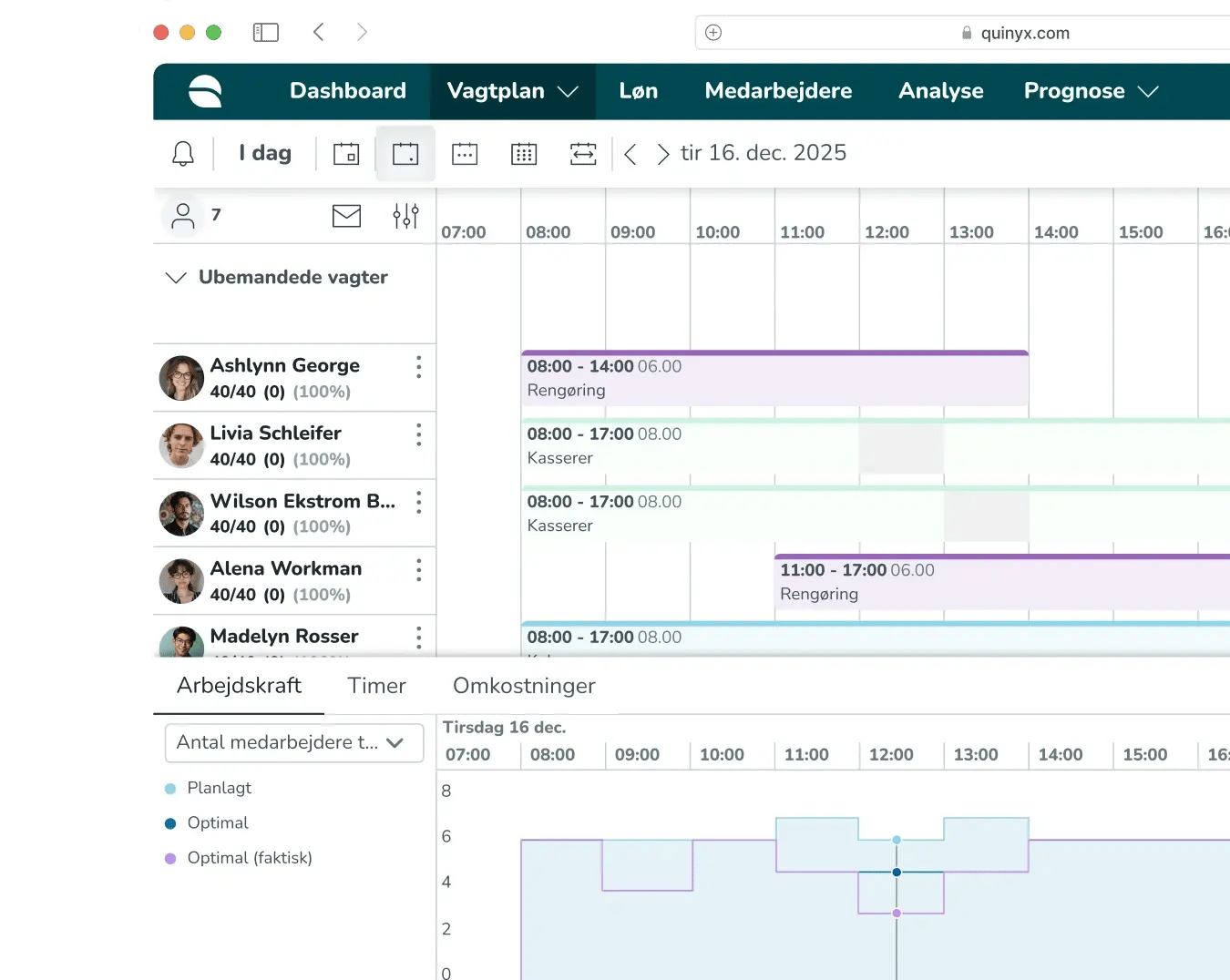Choose the custom period arrows icon
Screen dimensions: 1230x980
(x=583, y=154)
